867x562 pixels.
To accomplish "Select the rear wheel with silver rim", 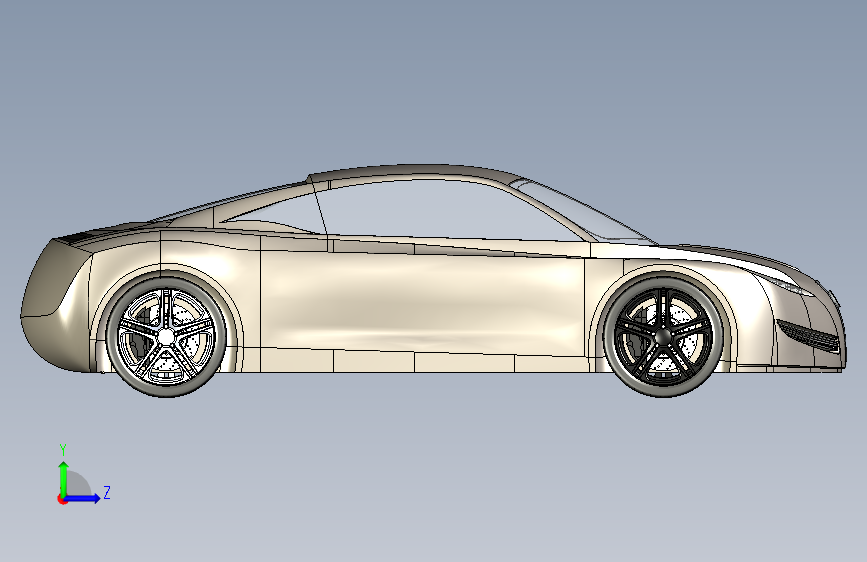I will pos(166,336).
